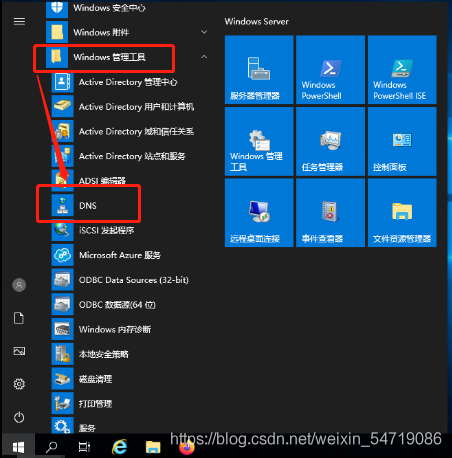
Task: Open Active Directory 用户和计算机 icon
Action: tap(62, 107)
